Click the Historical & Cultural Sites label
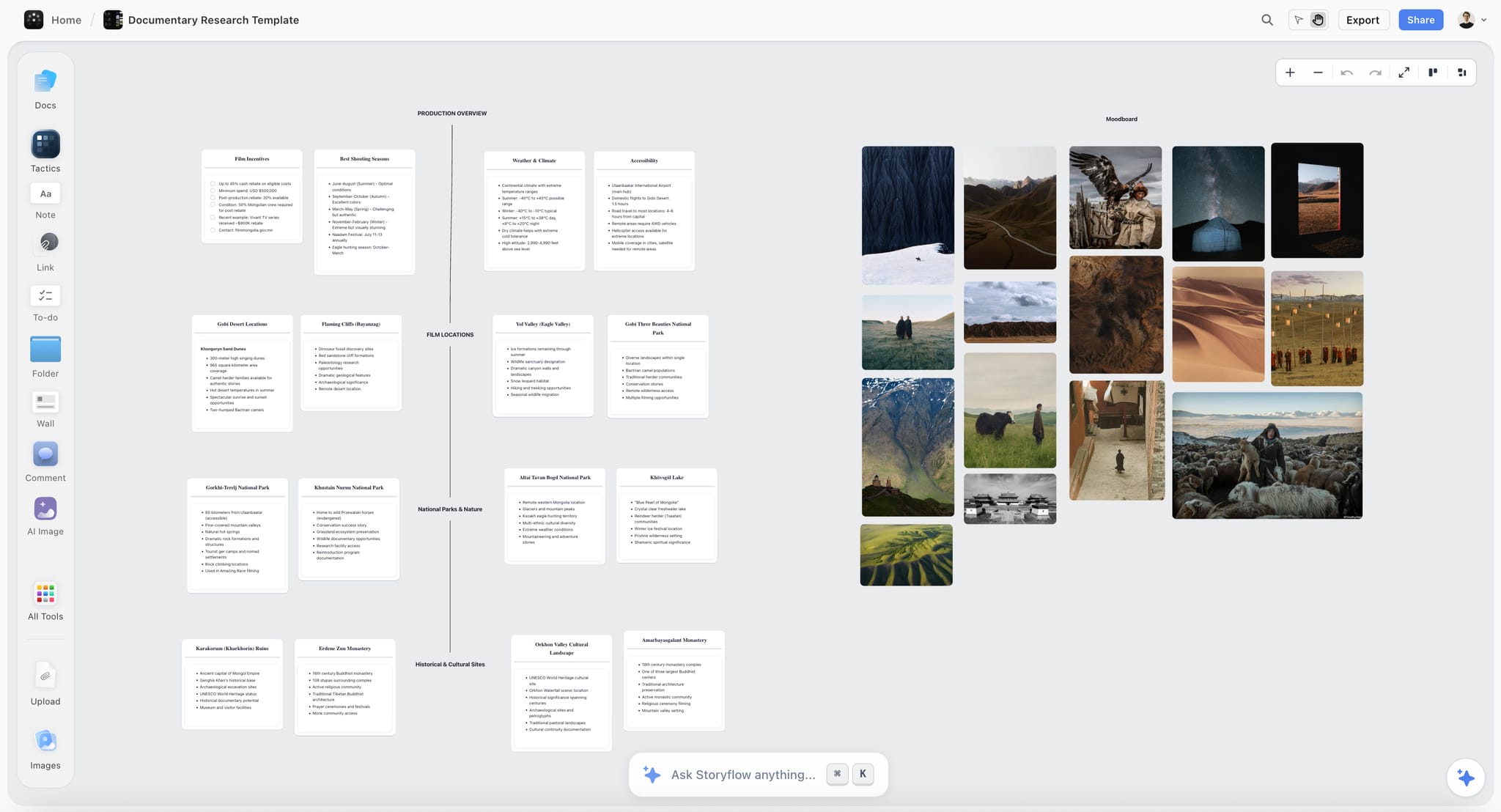The image size is (1501, 812). point(450,665)
